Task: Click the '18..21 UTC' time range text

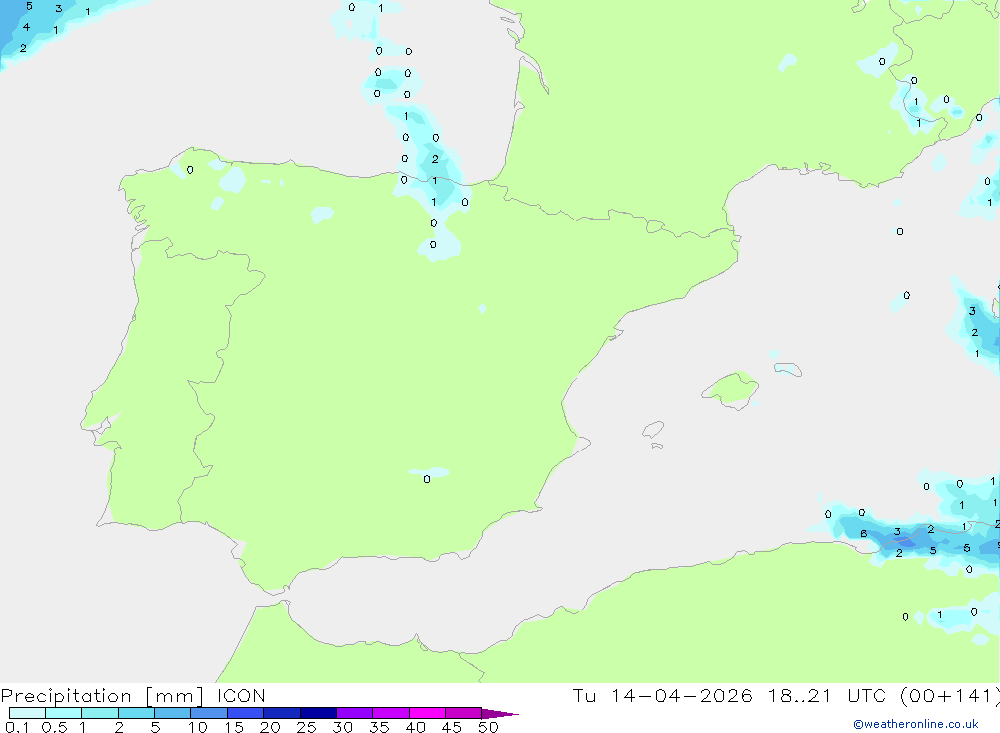Action: pyautogui.click(x=827, y=695)
